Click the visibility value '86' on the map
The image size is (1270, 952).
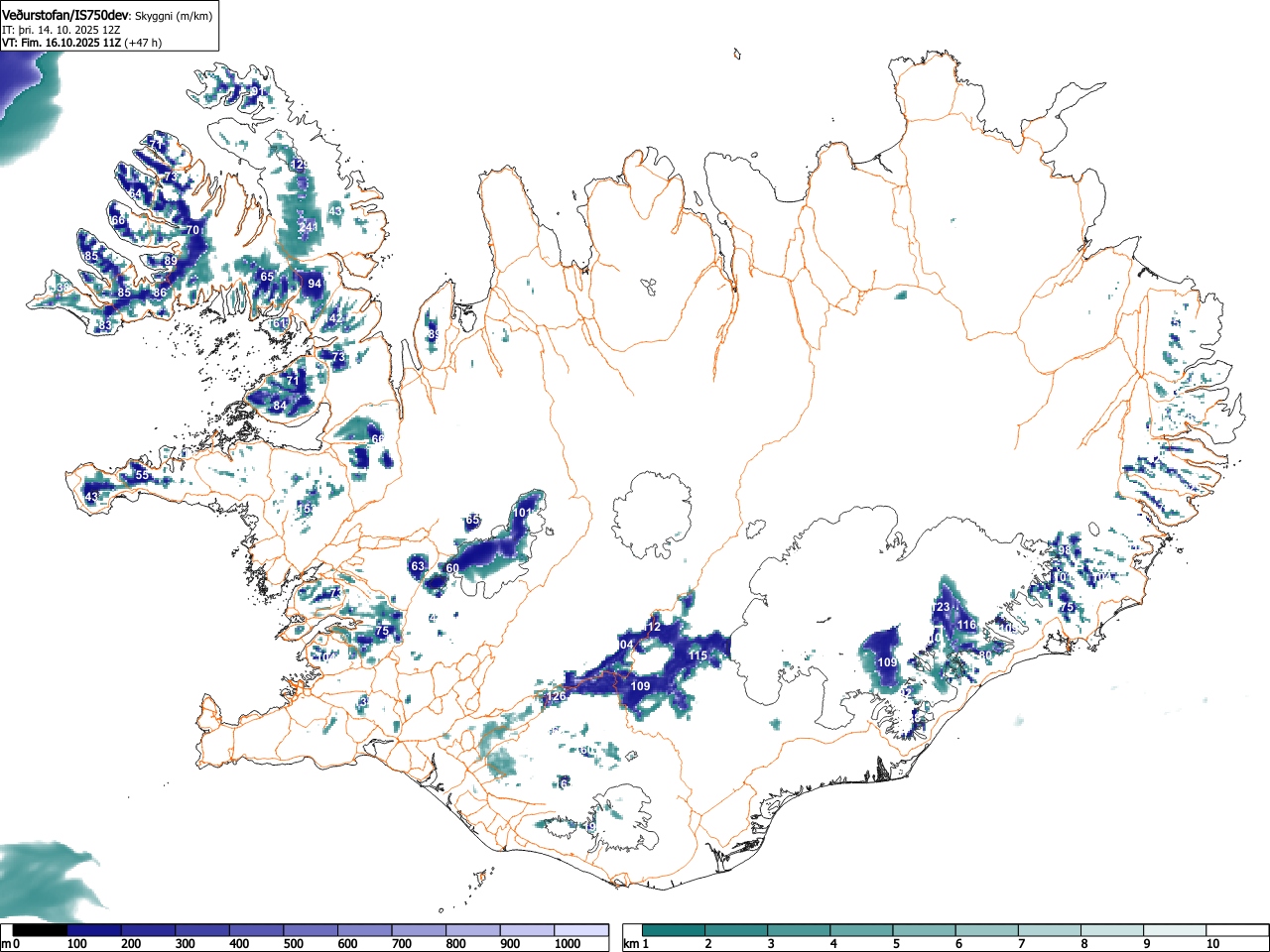(160, 294)
